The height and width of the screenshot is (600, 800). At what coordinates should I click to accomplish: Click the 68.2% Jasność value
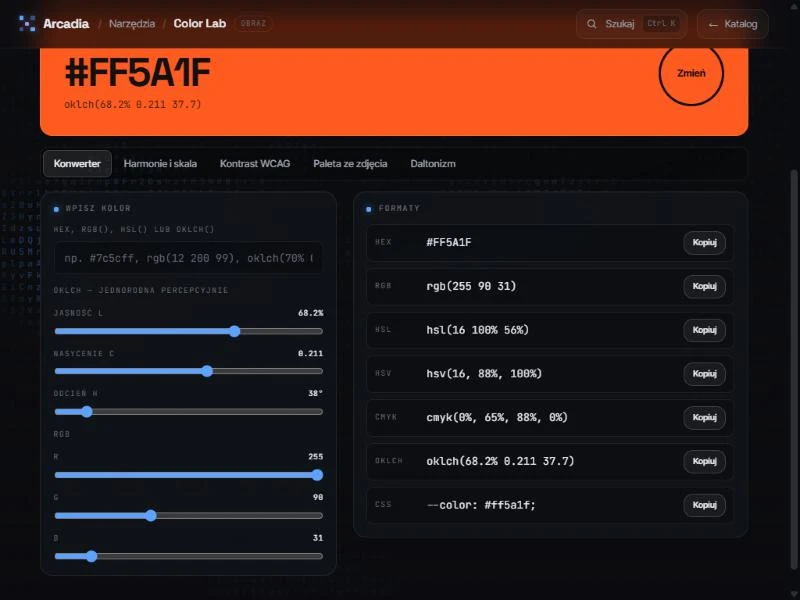pyautogui.click(x=310, y=313)
